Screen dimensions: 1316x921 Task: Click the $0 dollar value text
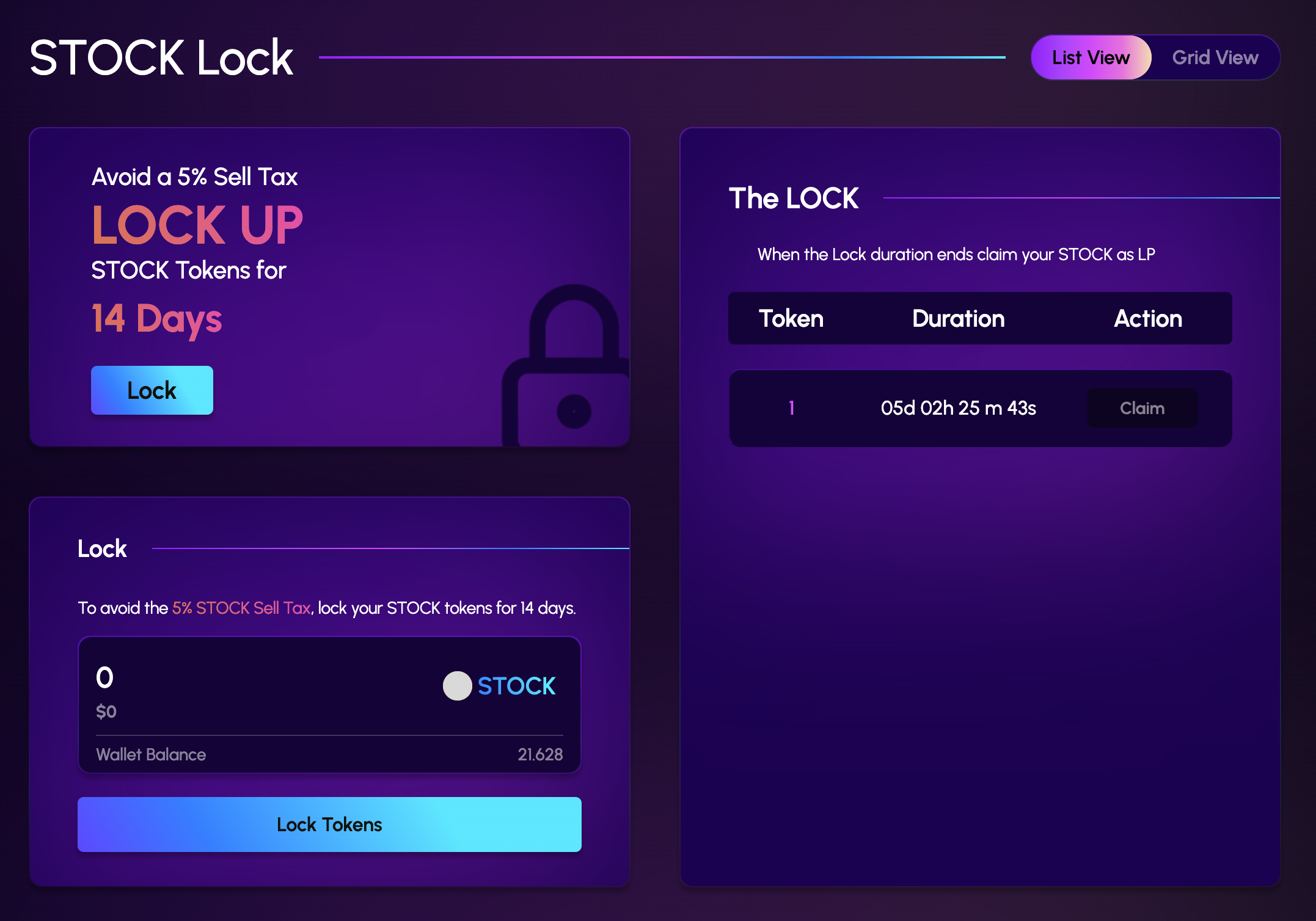[x=106, y=712]
